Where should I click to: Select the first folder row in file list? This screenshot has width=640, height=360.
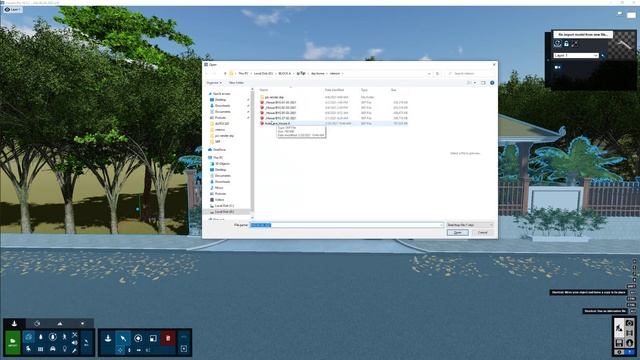tap(334, 97)
